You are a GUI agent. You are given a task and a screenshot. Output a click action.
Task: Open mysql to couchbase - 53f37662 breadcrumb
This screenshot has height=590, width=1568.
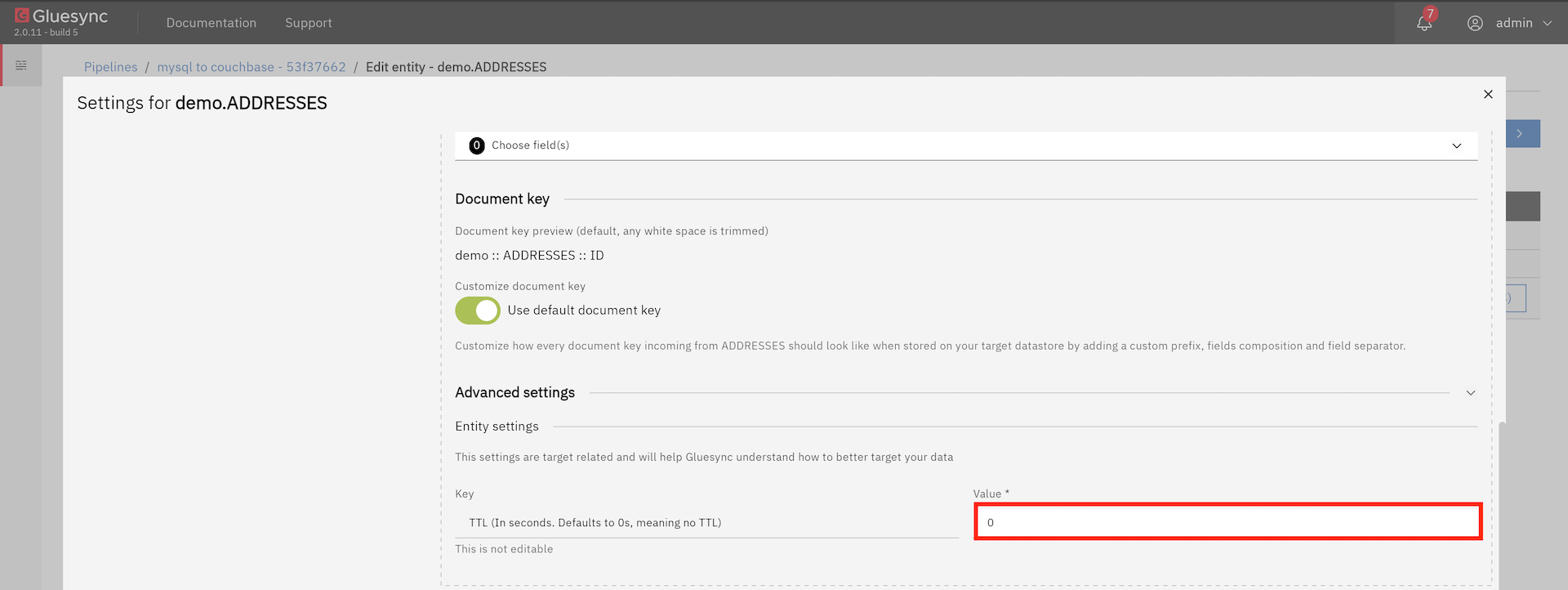tap(252, 67)
